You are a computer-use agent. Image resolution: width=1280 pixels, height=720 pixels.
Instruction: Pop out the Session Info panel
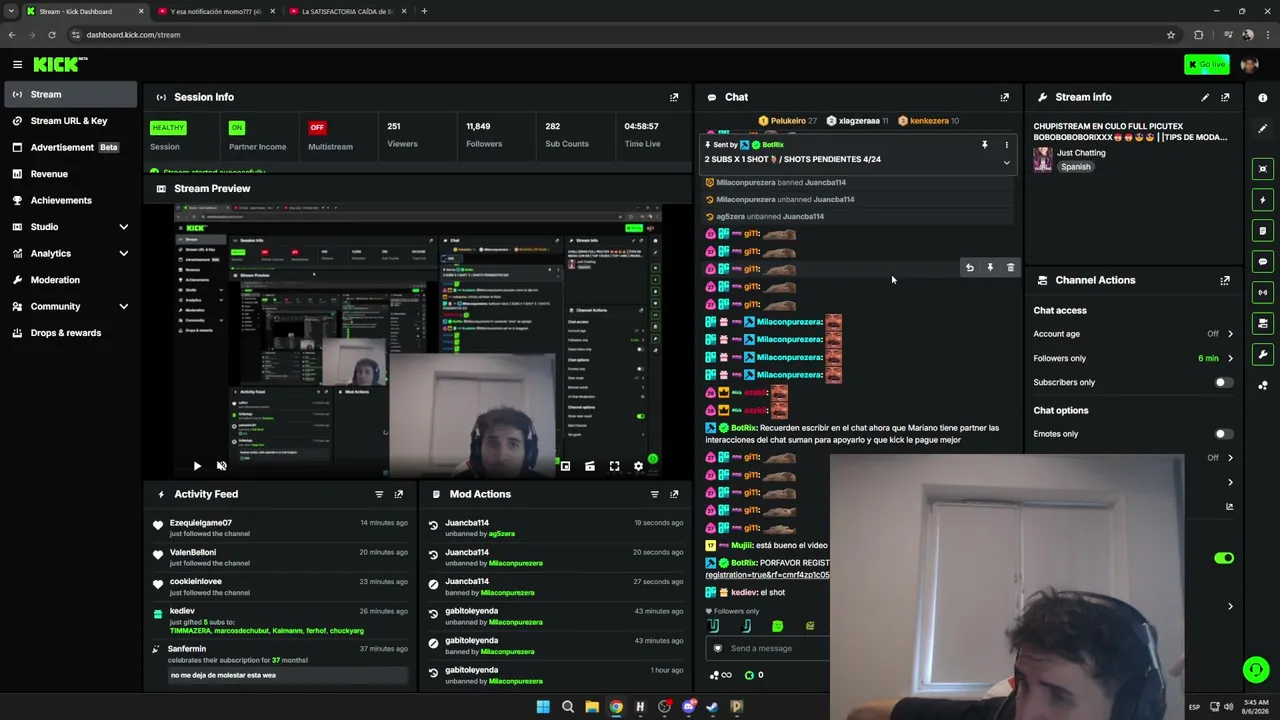(674, 97)
